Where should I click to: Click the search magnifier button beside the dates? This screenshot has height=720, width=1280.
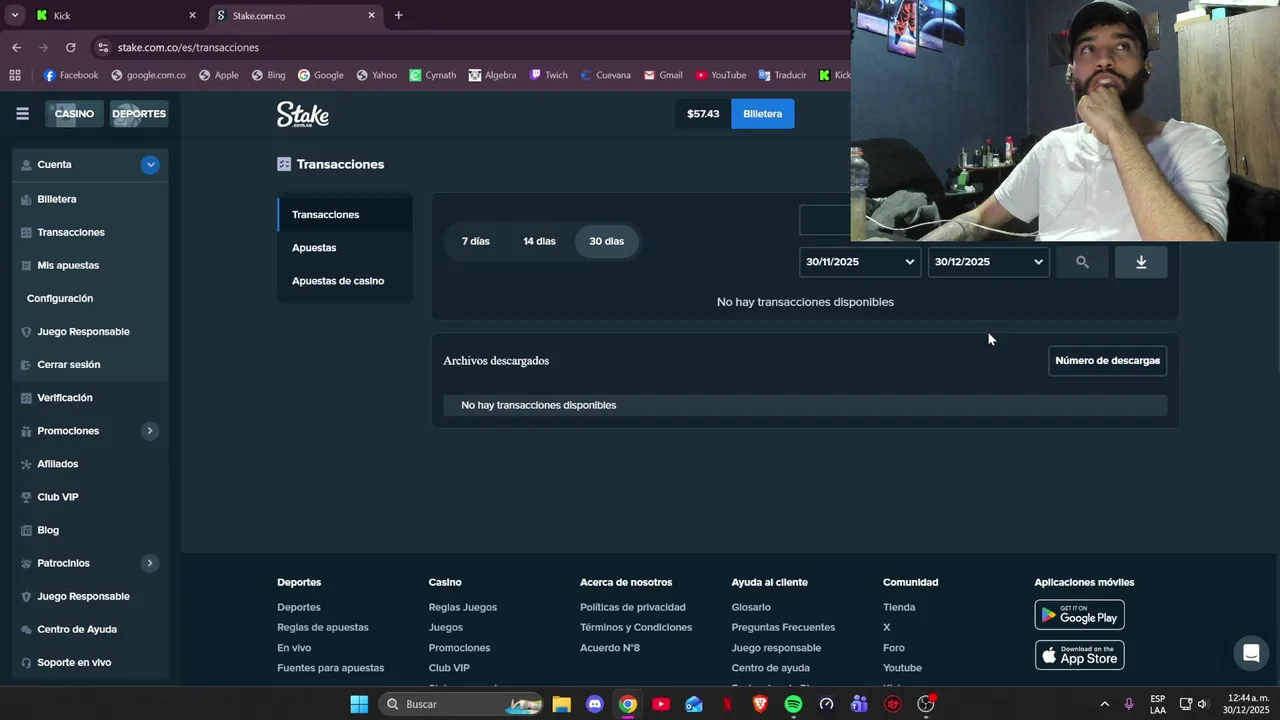(1082, 262)
